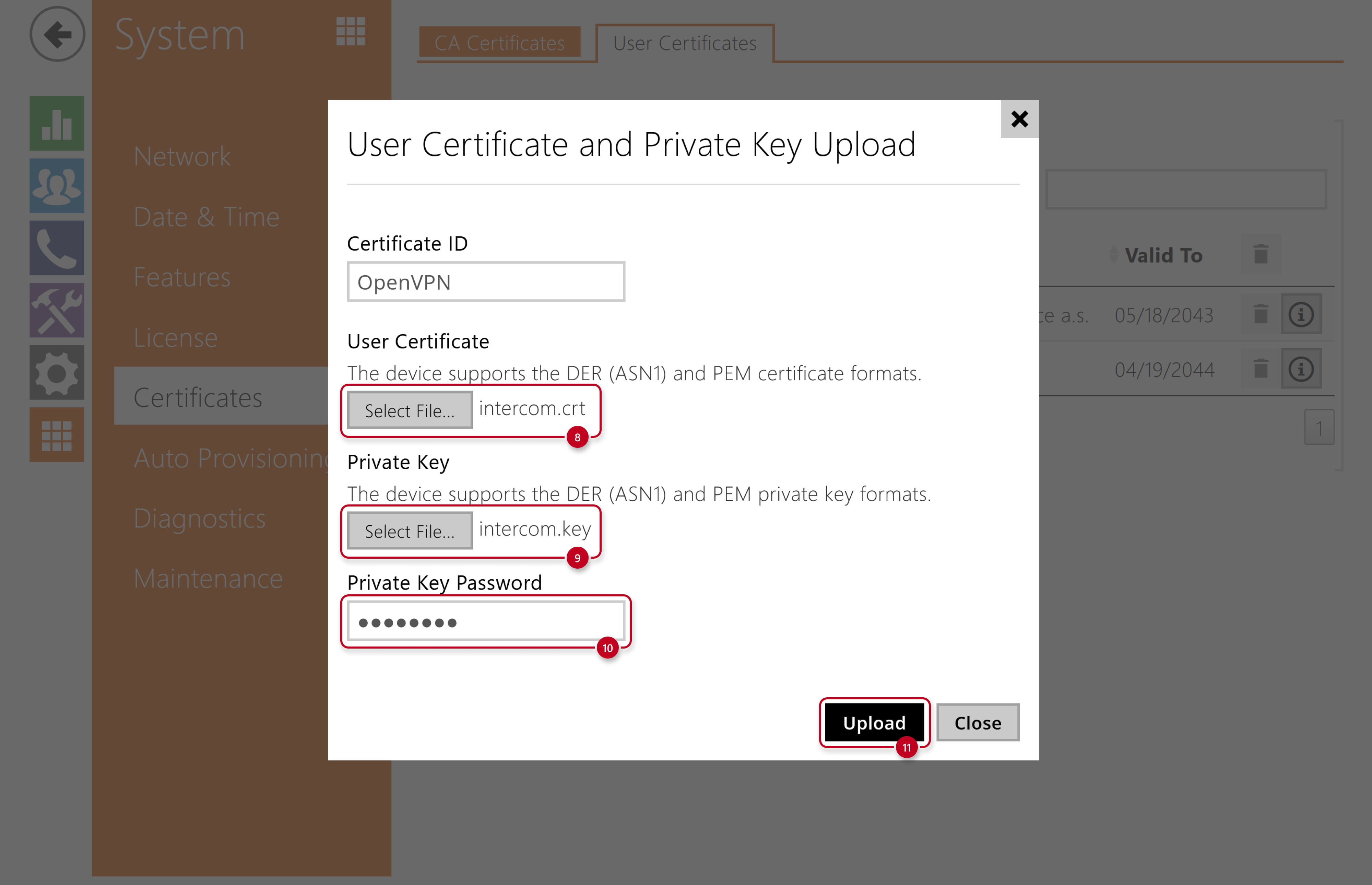This screenshot has height=885, width=1372.
Task: Click the Private Key Password field
Action: (486, 621)
